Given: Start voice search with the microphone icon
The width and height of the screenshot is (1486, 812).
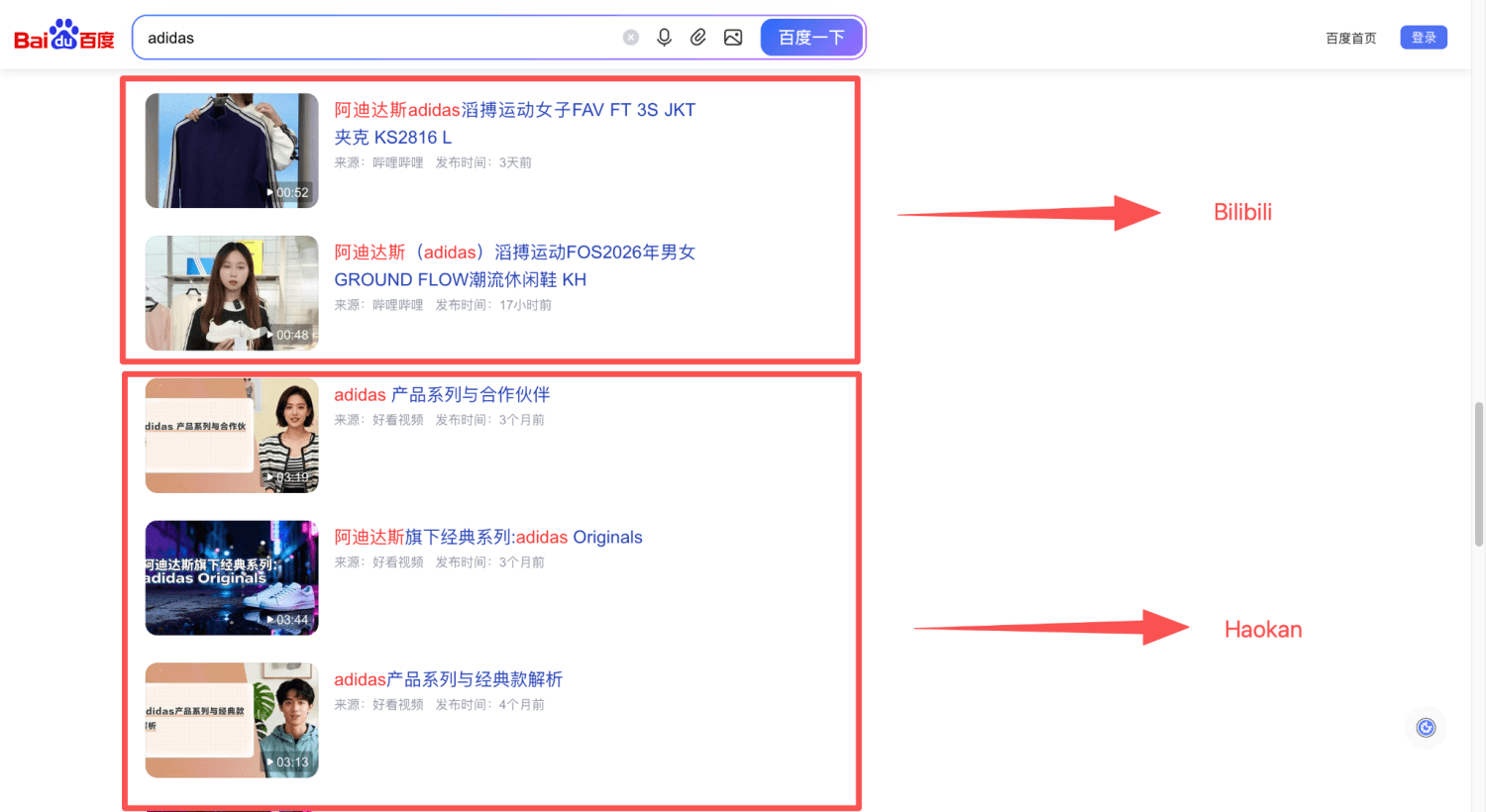Looking at the screenshot, I should (665, 38).
